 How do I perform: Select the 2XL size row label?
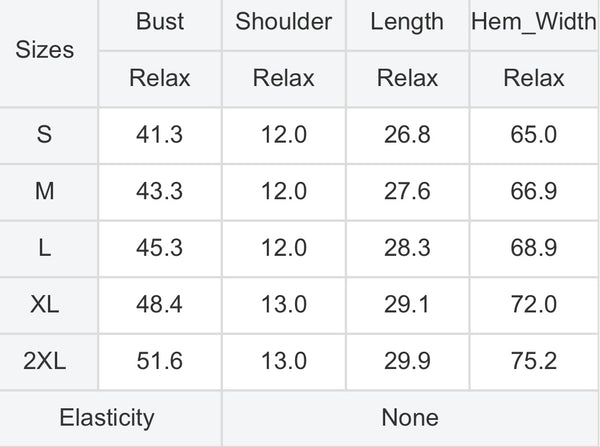[x=45, y=361]
